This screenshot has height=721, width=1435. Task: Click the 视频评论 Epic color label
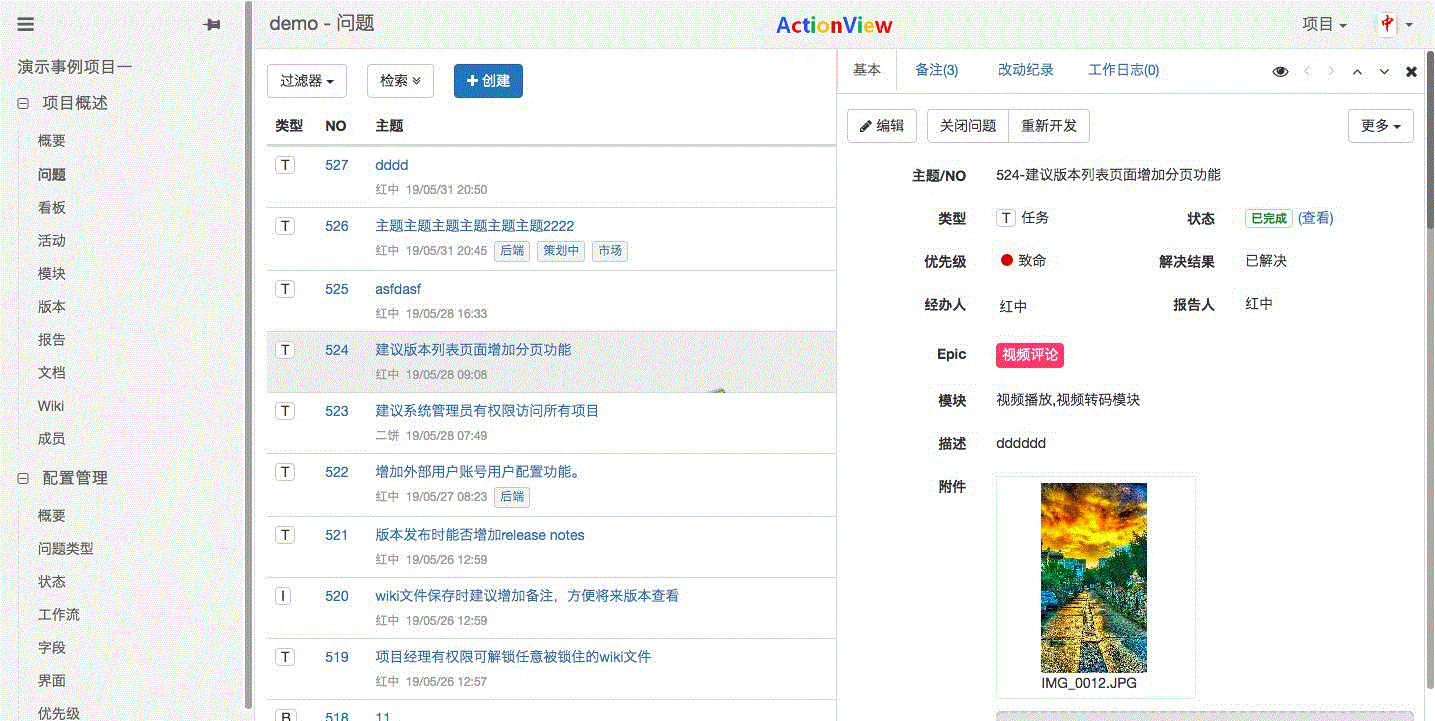click(1029, 355)
